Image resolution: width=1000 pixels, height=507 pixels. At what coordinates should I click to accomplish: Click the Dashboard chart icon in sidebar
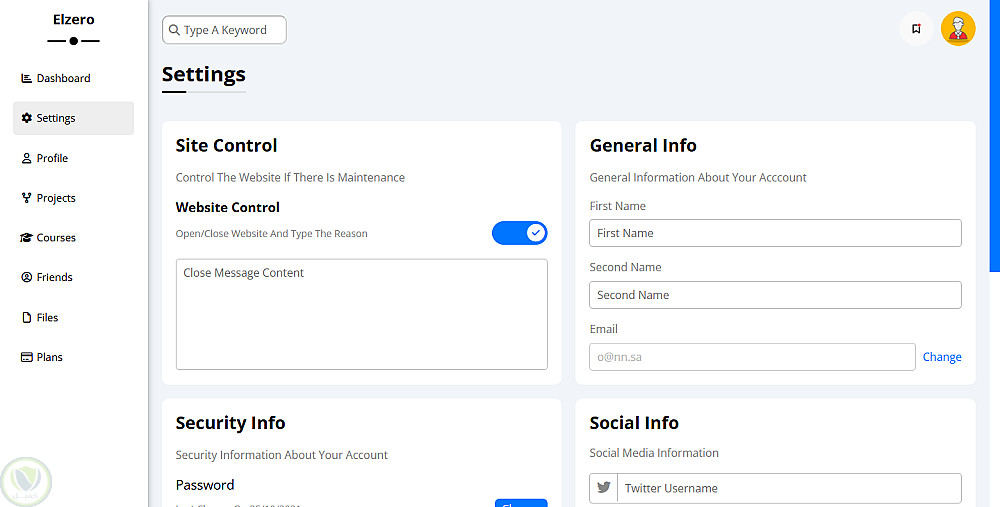click(x=27, y=78)
